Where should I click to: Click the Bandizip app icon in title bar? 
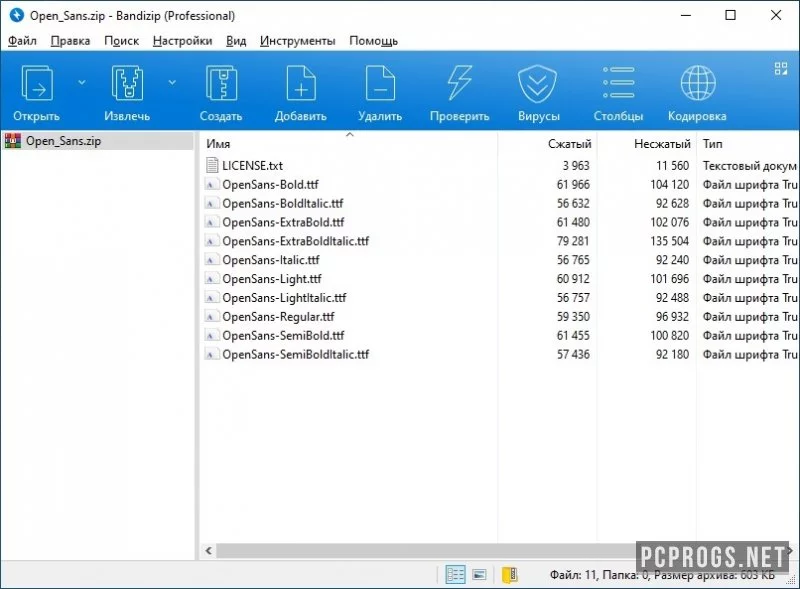(x=16, y=15)
